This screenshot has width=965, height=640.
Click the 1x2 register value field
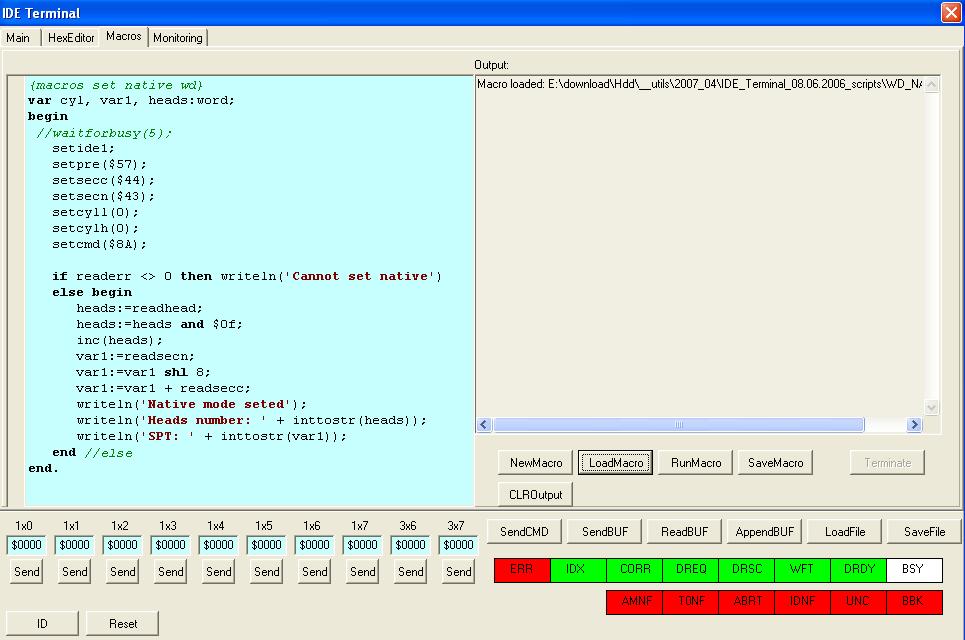(122, 545)
